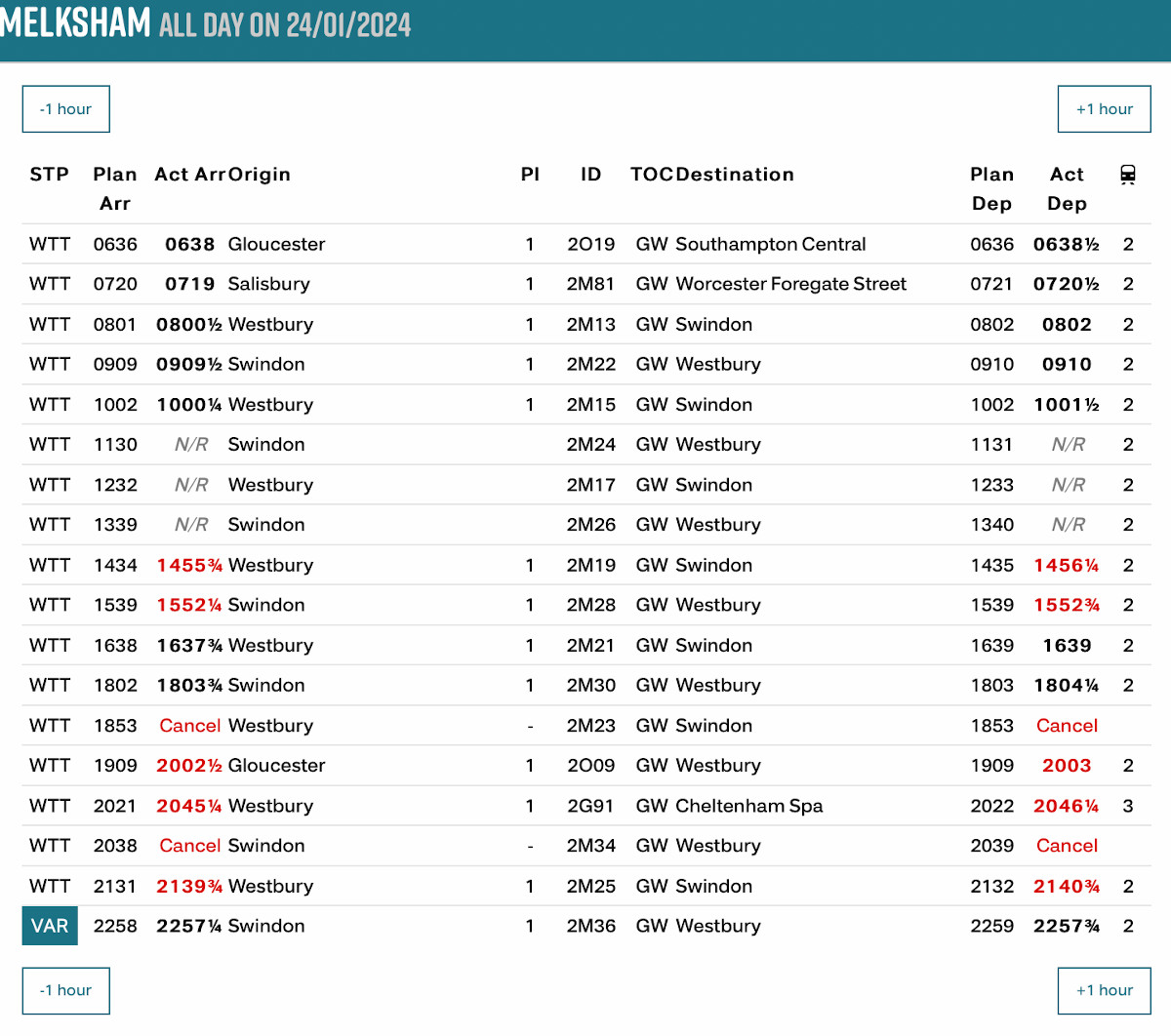
Task: Open train ID 2M81 service details
Action: (x=590, y=285)
